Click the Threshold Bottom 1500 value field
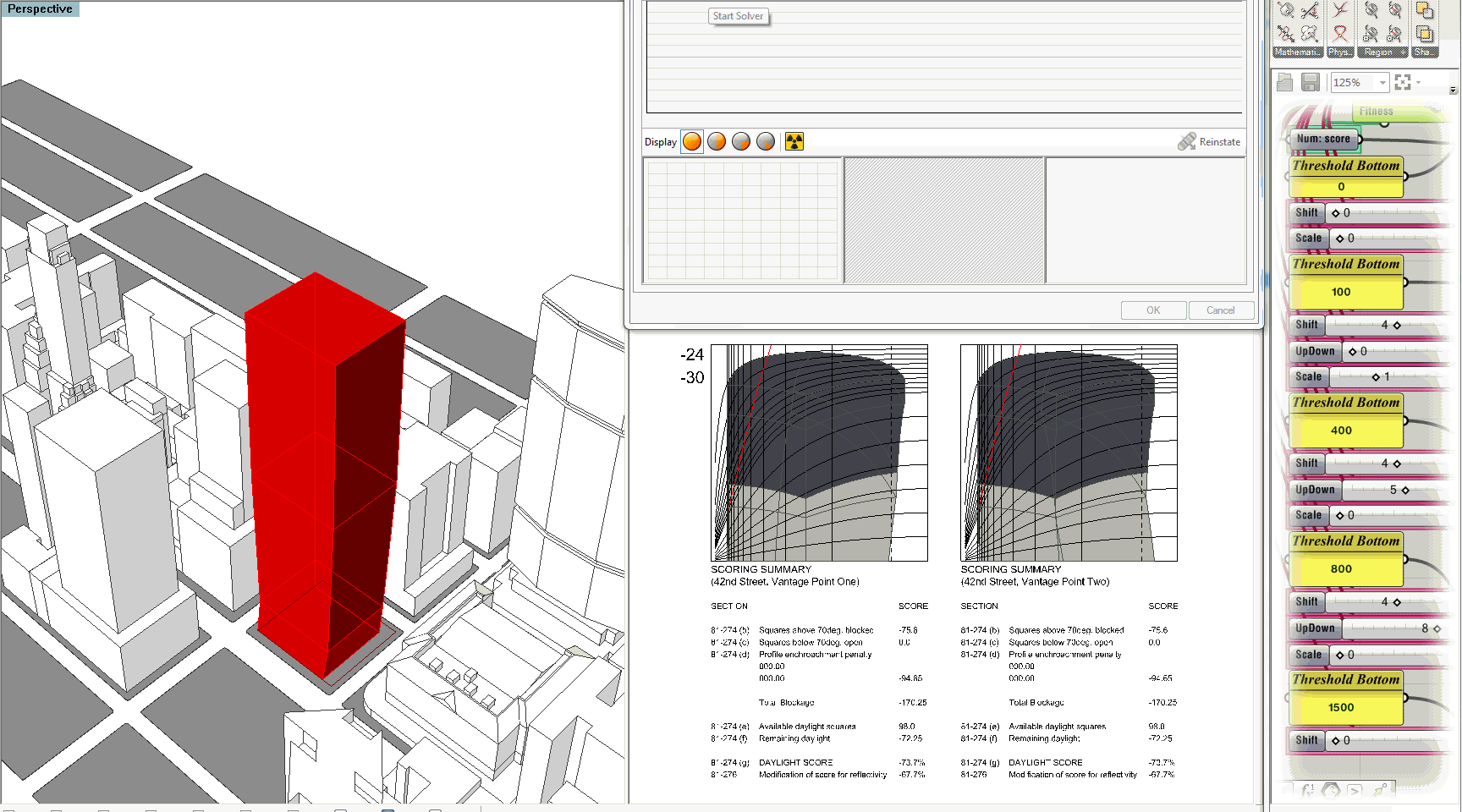This screenshot has width=1462, height=812. 1343,707
